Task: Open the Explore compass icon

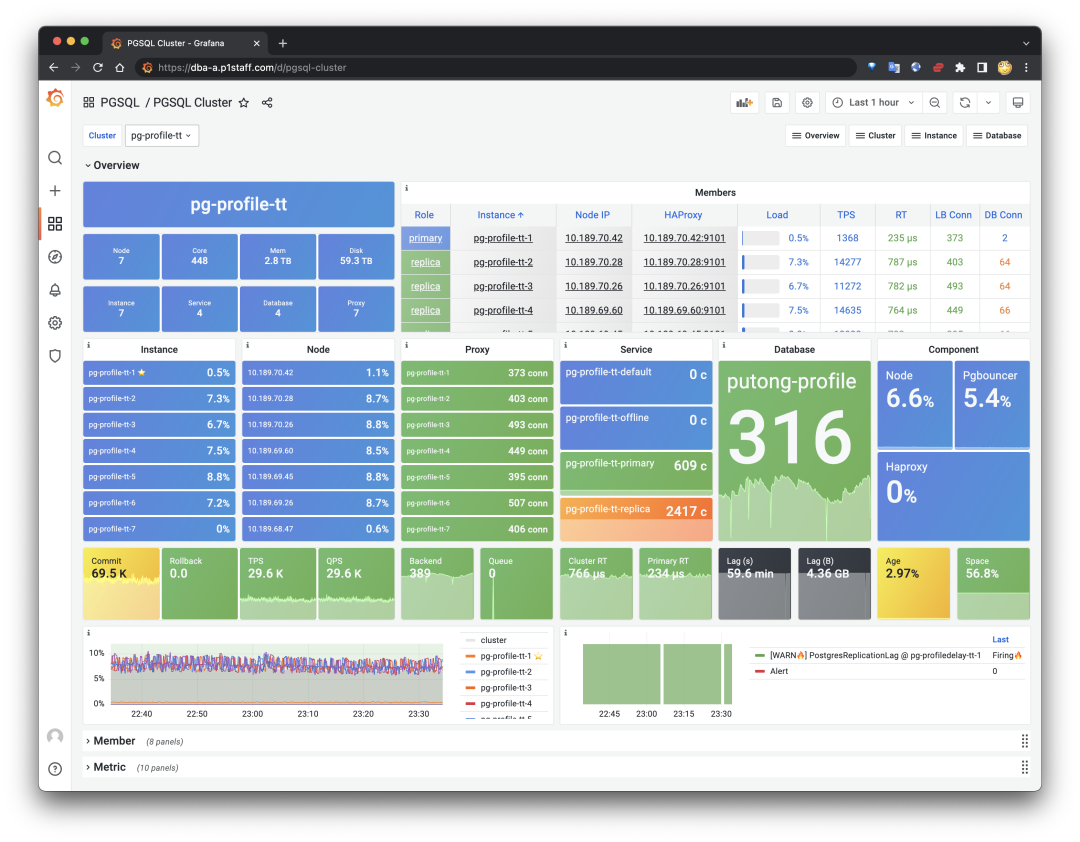Action: [x=55, y=257]
